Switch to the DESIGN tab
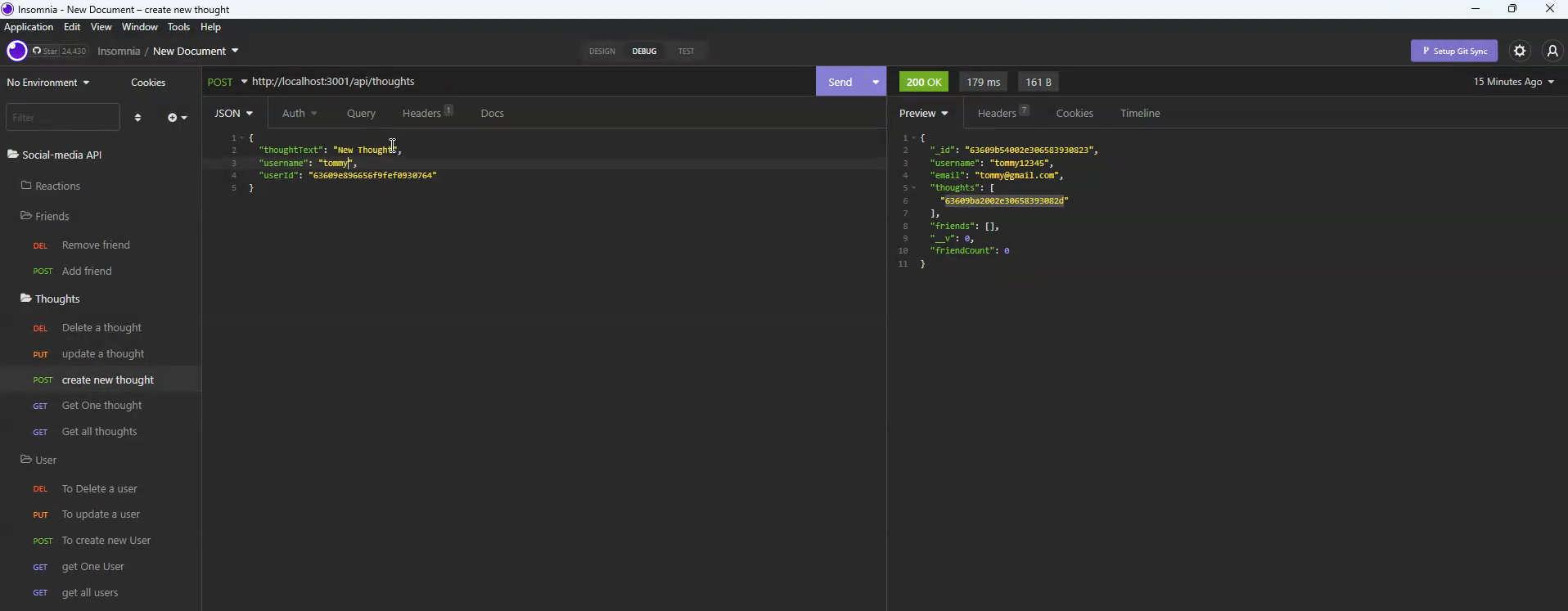Screen dimensions: 1568x611 pos(602,51)
